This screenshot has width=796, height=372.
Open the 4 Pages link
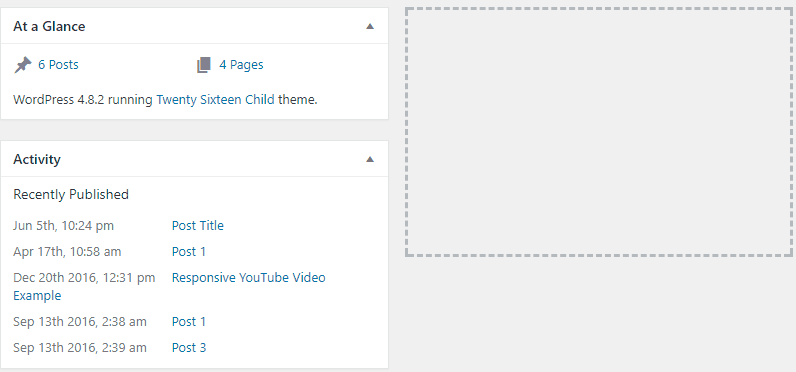pos(241,65)
